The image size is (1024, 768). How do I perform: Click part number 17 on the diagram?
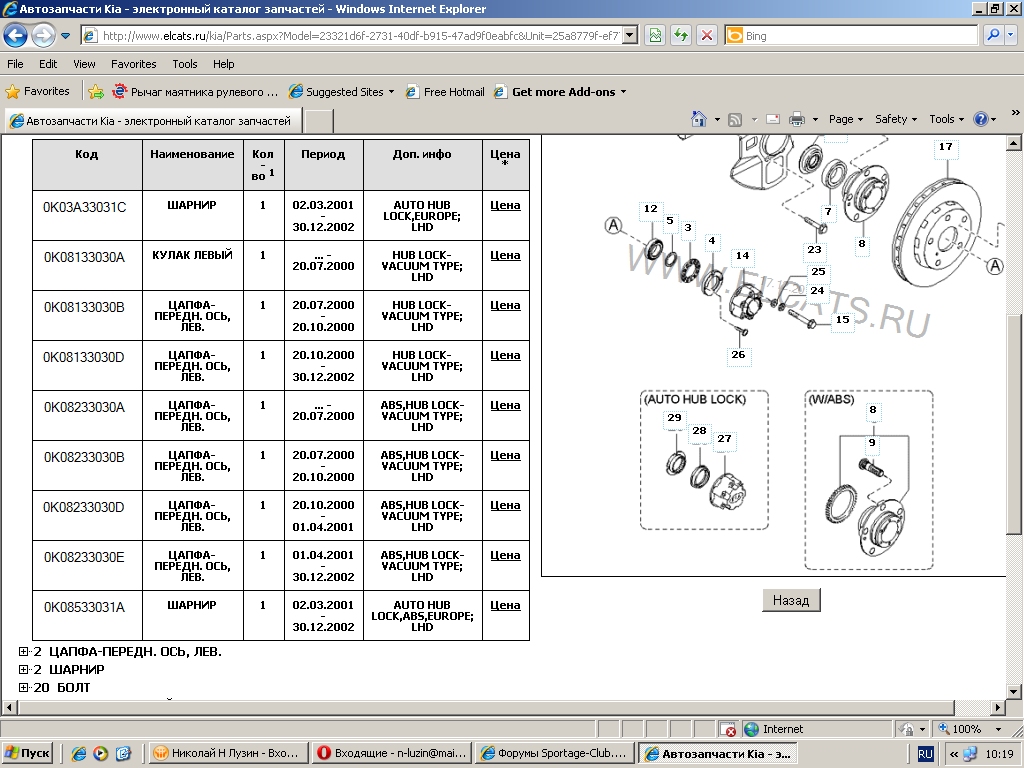pos(946,147)
